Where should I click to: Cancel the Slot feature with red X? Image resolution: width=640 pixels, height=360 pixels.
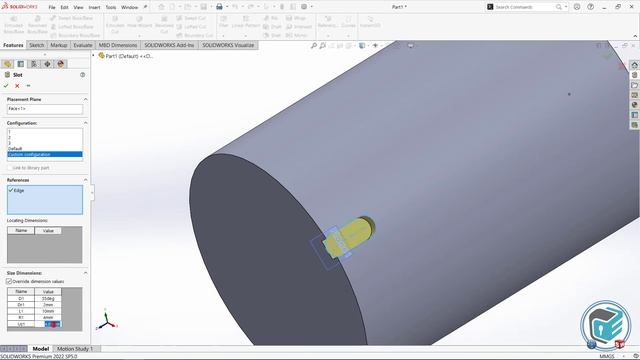pos(17,86)
